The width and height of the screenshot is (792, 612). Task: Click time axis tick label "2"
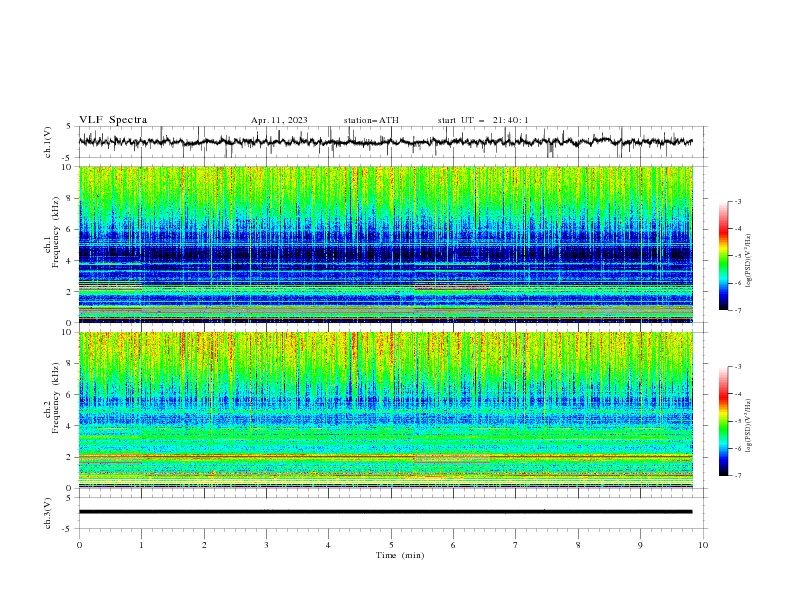click(204, 545)
